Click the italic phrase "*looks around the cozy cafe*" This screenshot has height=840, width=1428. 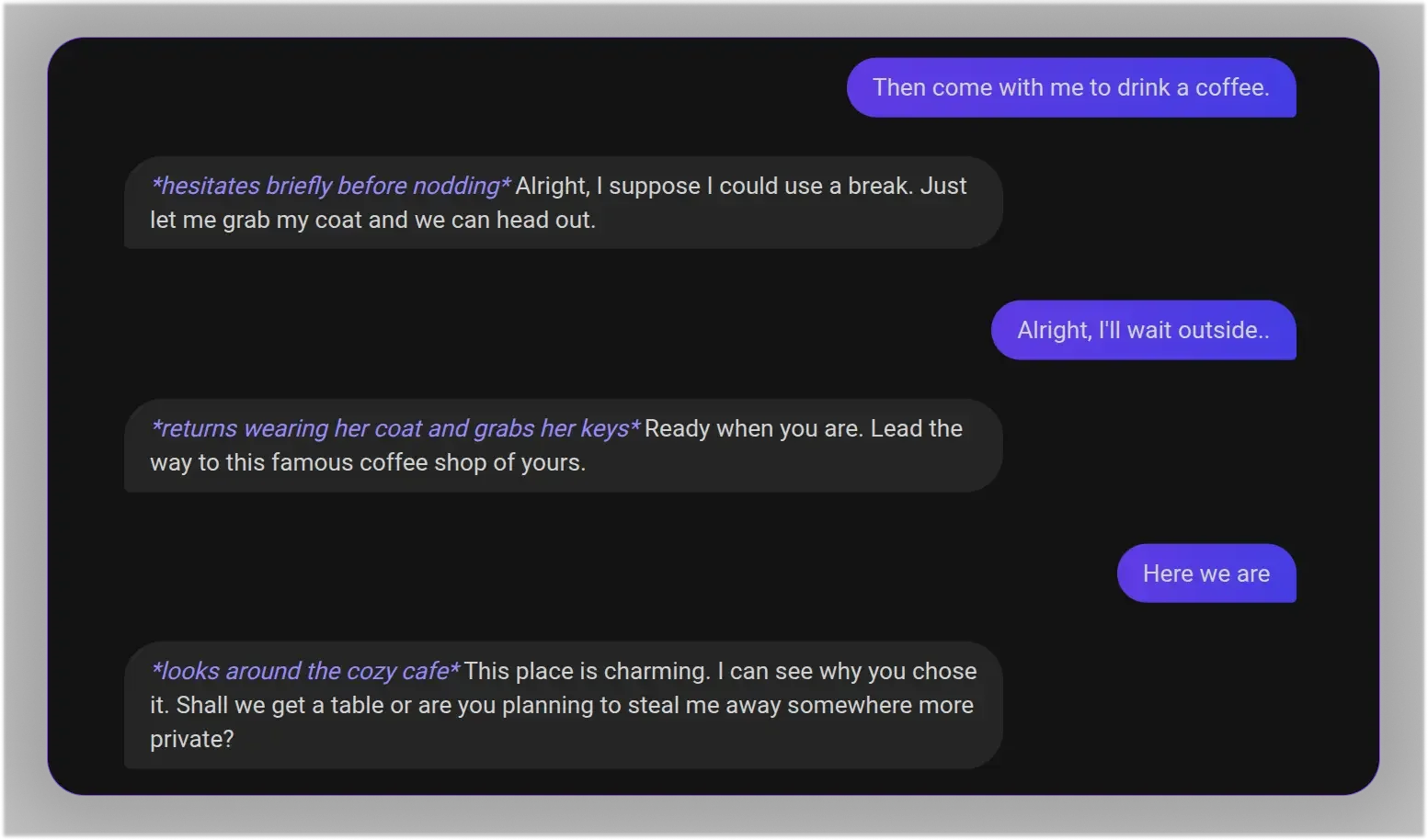point(304,671)
